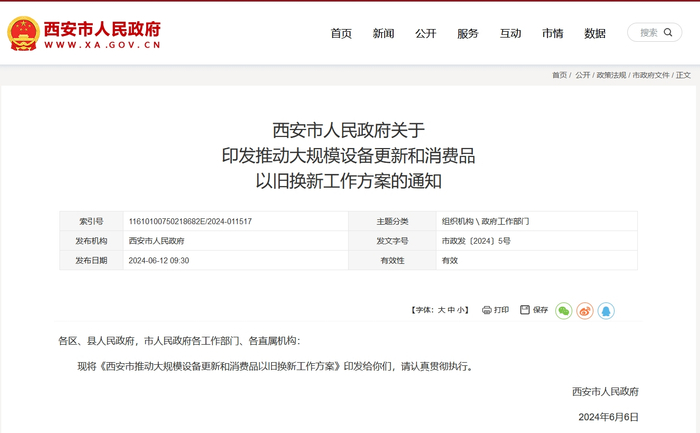This screenshot has height=433, width=700.
Task: Click the printer icon beside 打印
Action: [x=487, y=310]
